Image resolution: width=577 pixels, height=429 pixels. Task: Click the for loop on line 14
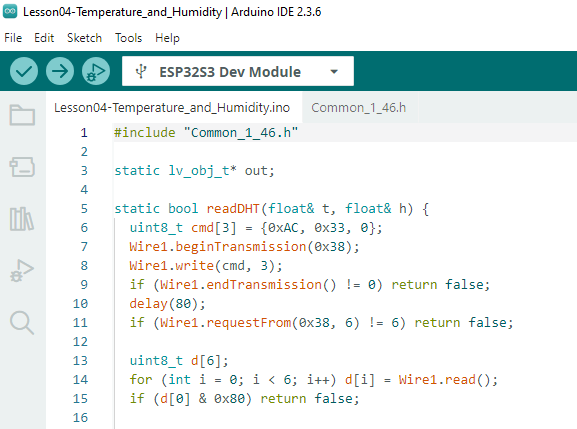[314, 380]
